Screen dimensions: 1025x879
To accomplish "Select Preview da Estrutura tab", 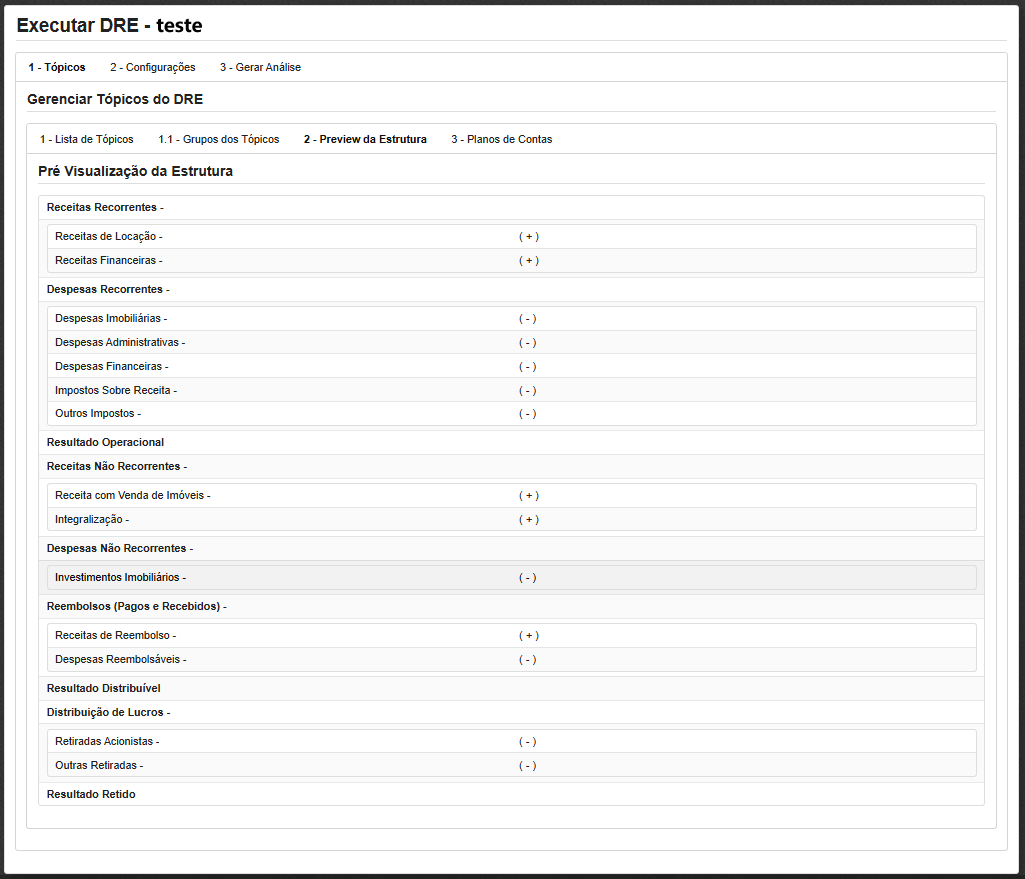I will (365, 139).
